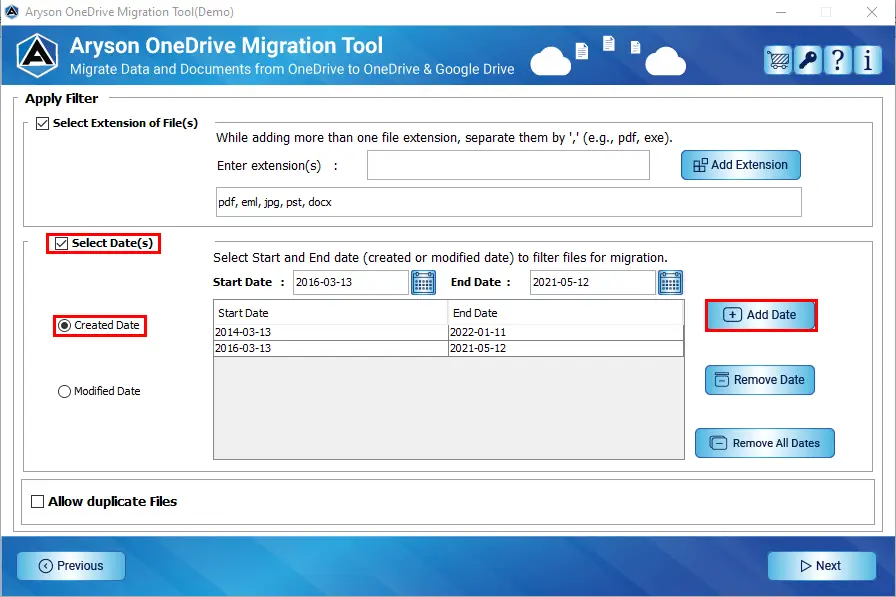Viewport: 896px width, 597px height.
Task: Click the Add Date button
Action: pyautogui.click(x=761, y=315)
